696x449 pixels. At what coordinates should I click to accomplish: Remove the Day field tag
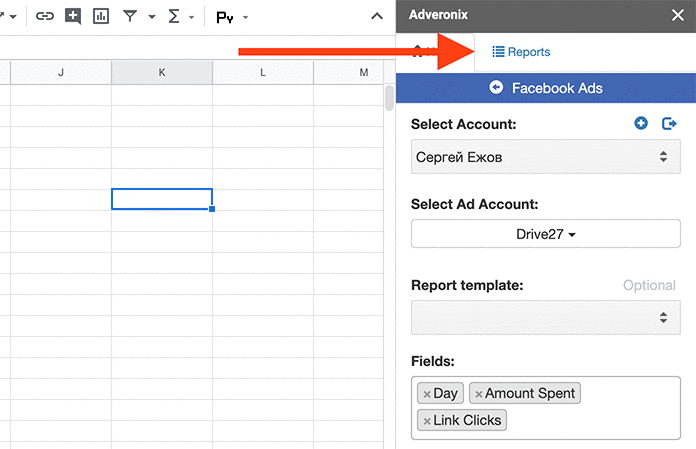point(427,394)
